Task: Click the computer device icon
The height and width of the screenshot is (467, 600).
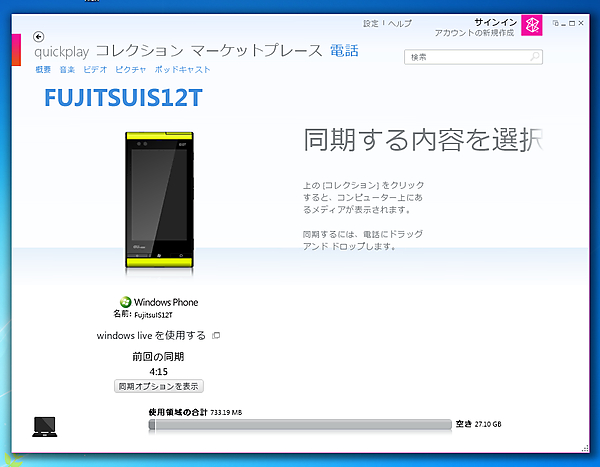Action: [x=45, y=427]
